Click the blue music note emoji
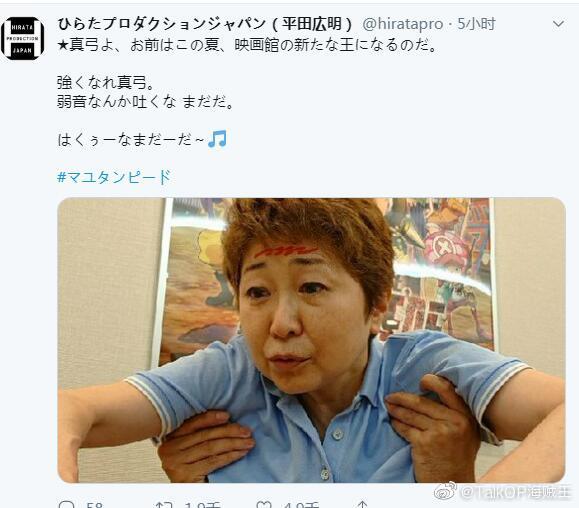 (x=217, y=139)
